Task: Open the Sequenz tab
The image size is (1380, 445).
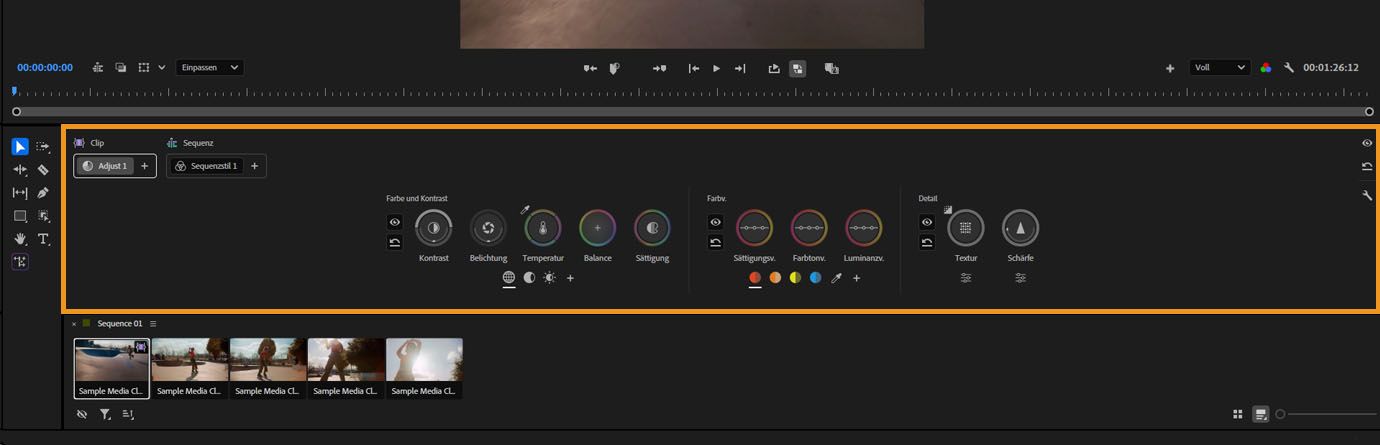Action: [x=190, y=143]
